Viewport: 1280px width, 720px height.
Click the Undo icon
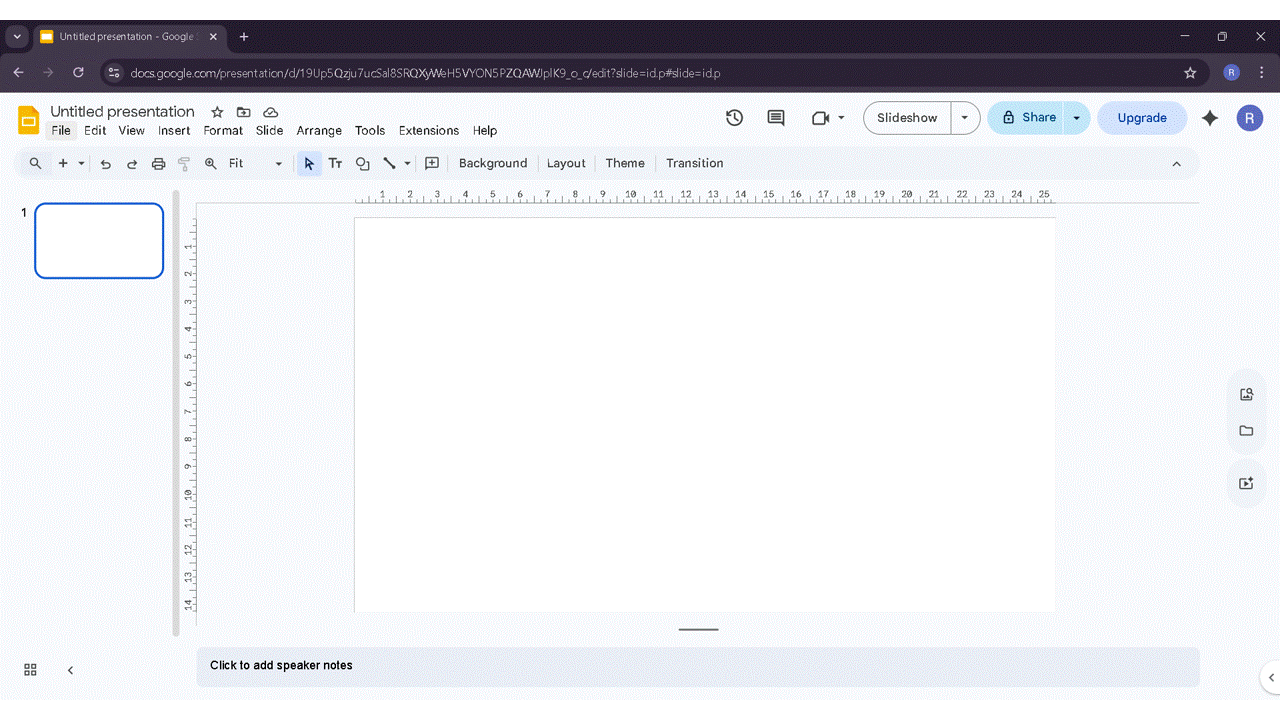tap(105, 163)
